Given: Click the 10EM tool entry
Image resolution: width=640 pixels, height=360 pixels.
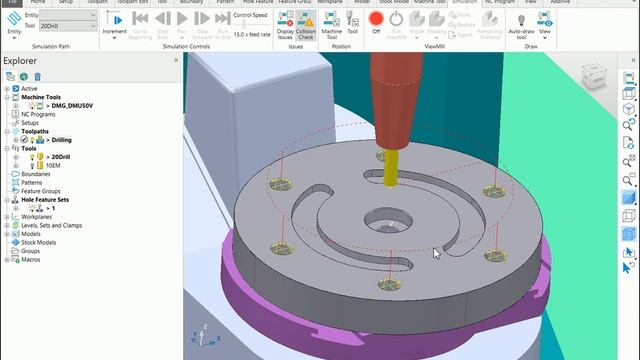Looking at the screenshot, I should click(x=53, y=166).
